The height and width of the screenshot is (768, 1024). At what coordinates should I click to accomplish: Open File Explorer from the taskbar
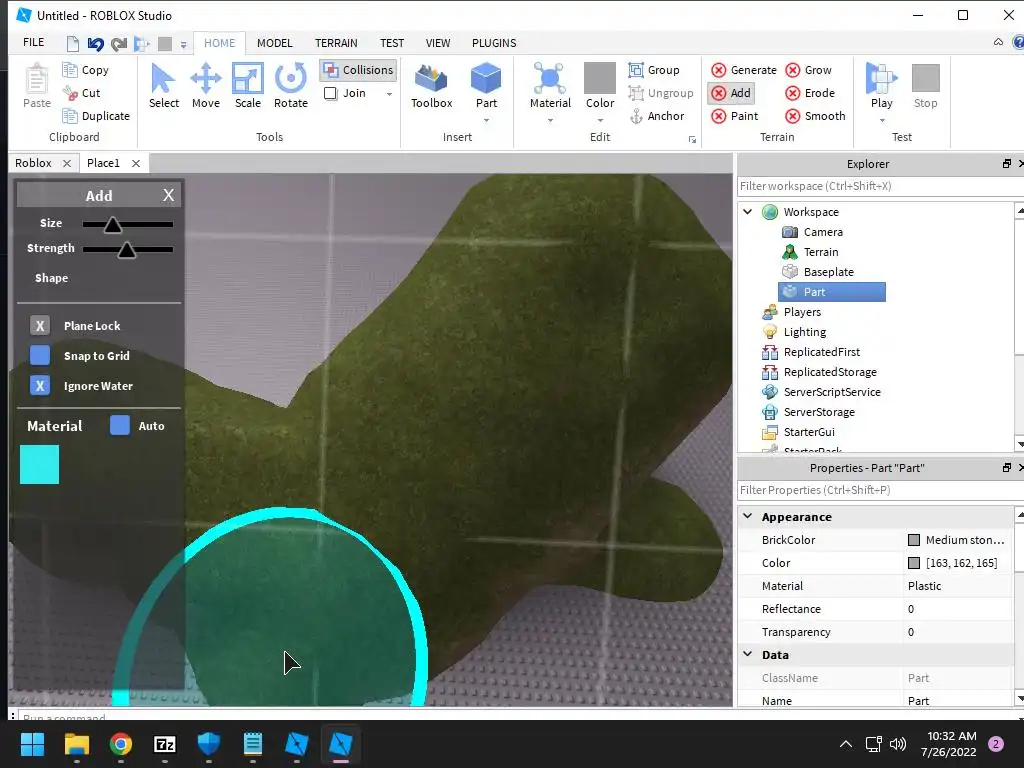point(76,744)
